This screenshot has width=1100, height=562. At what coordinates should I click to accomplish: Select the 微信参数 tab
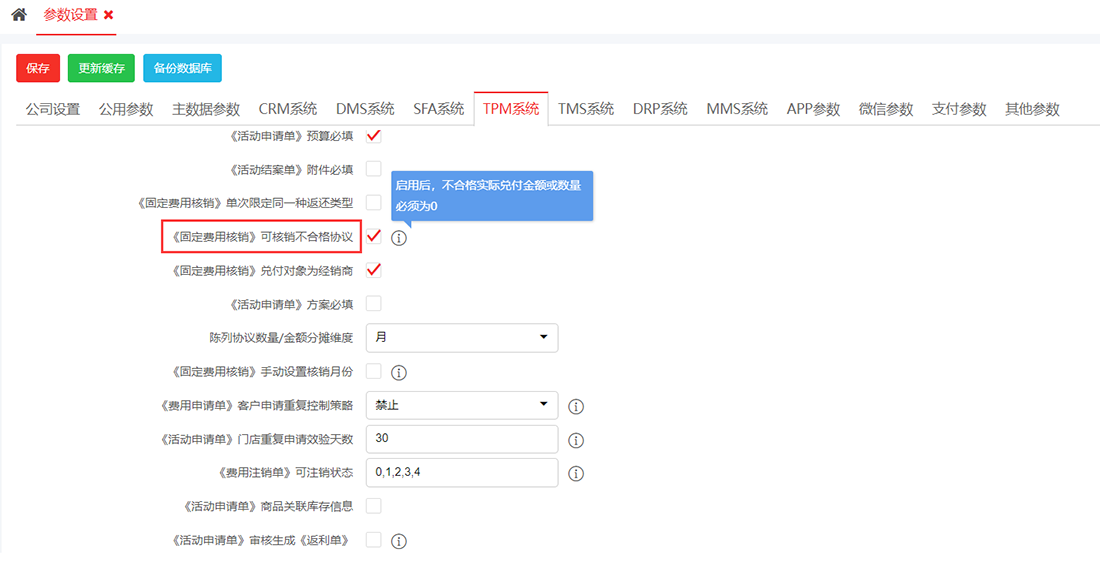(885, 109)
